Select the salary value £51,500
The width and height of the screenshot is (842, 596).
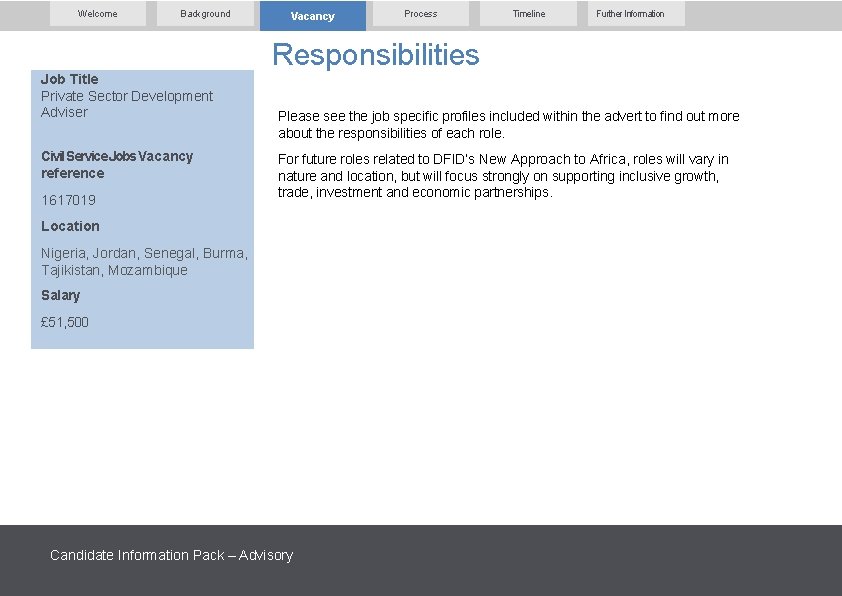[64, 322]
